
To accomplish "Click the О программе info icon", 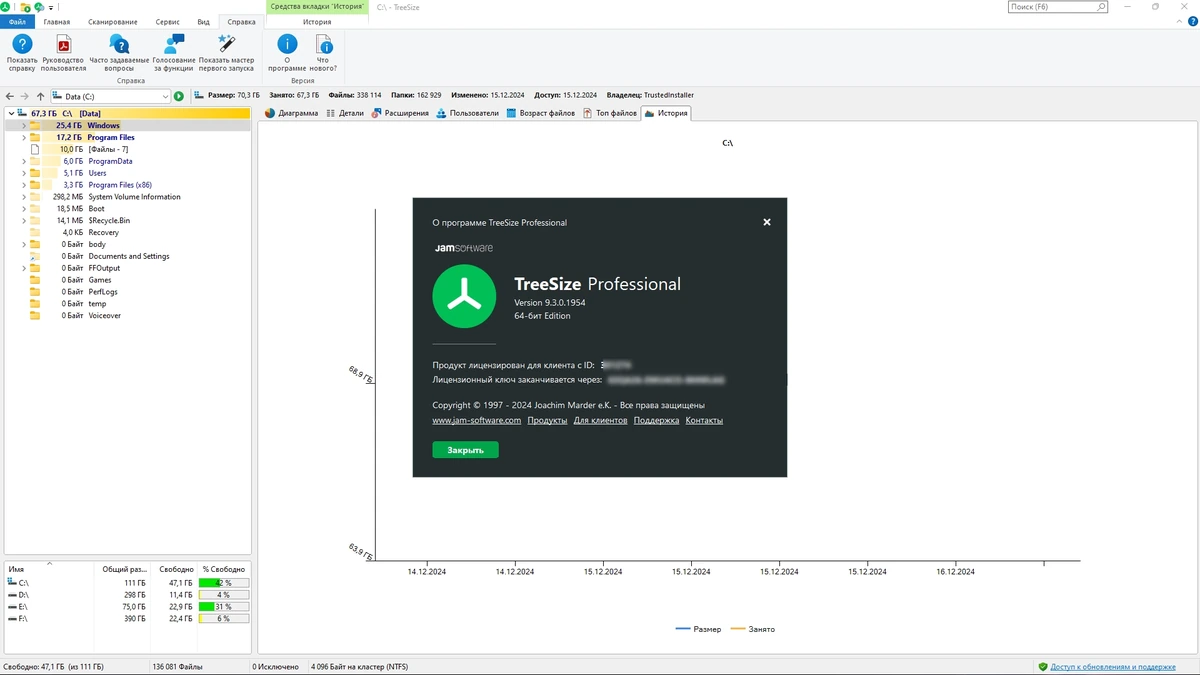I will (287, 44).
